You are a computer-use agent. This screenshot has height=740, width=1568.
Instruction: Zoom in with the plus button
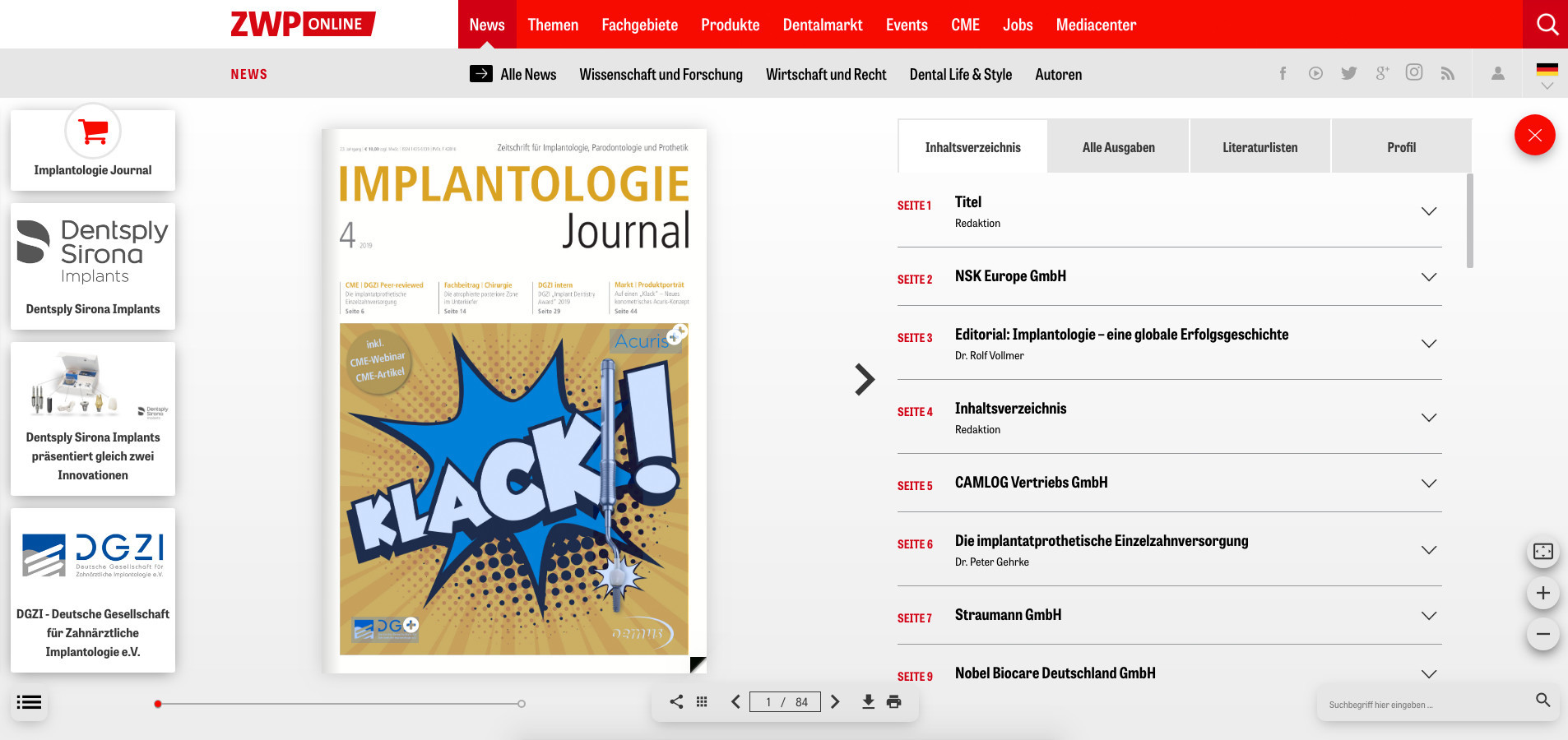[1543, 593]
